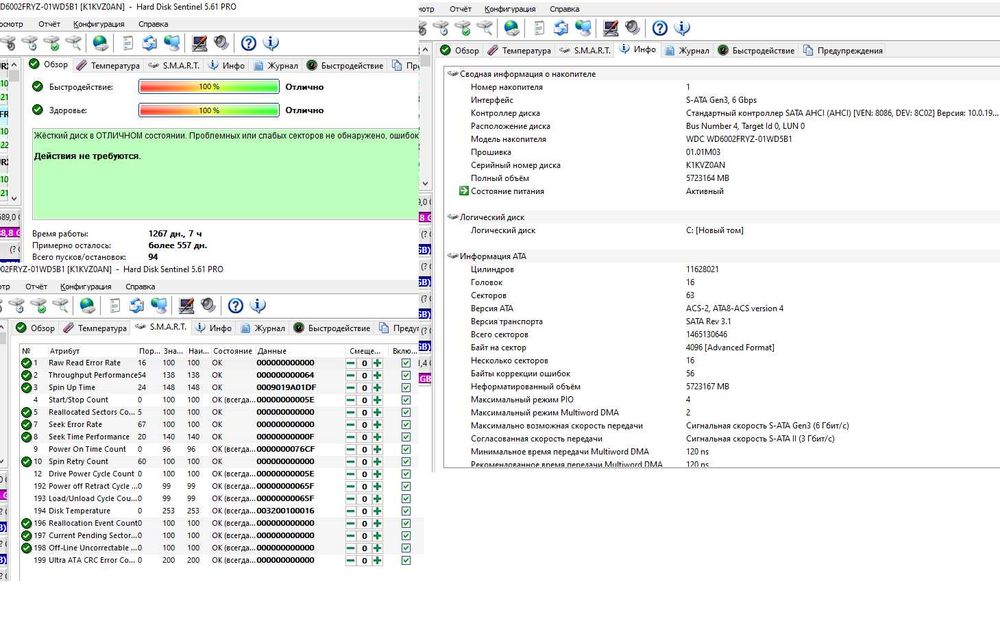The width and height of the screenshot is (1000, 619).
Task: Click document report icon in S.M.A.R.T. window toolbar
Action: (115, 305)
